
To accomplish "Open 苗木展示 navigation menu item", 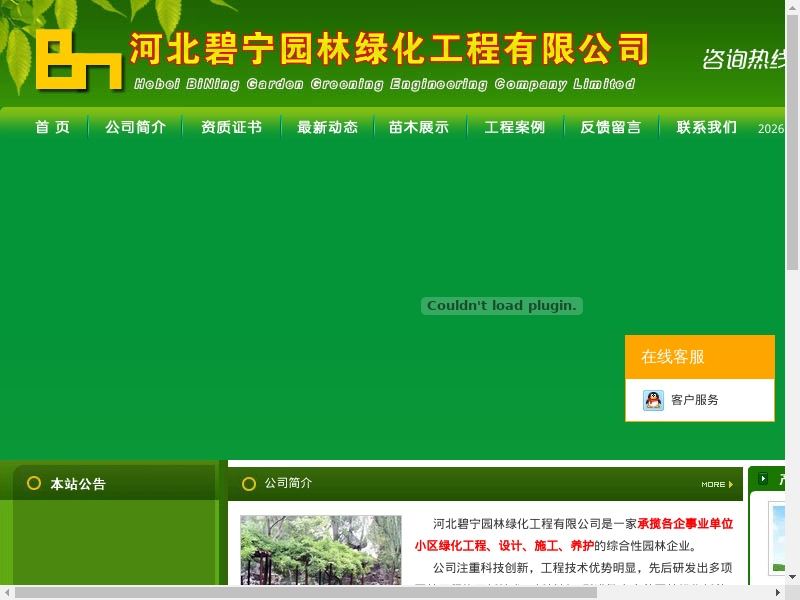I will click(x=419, y=127).
